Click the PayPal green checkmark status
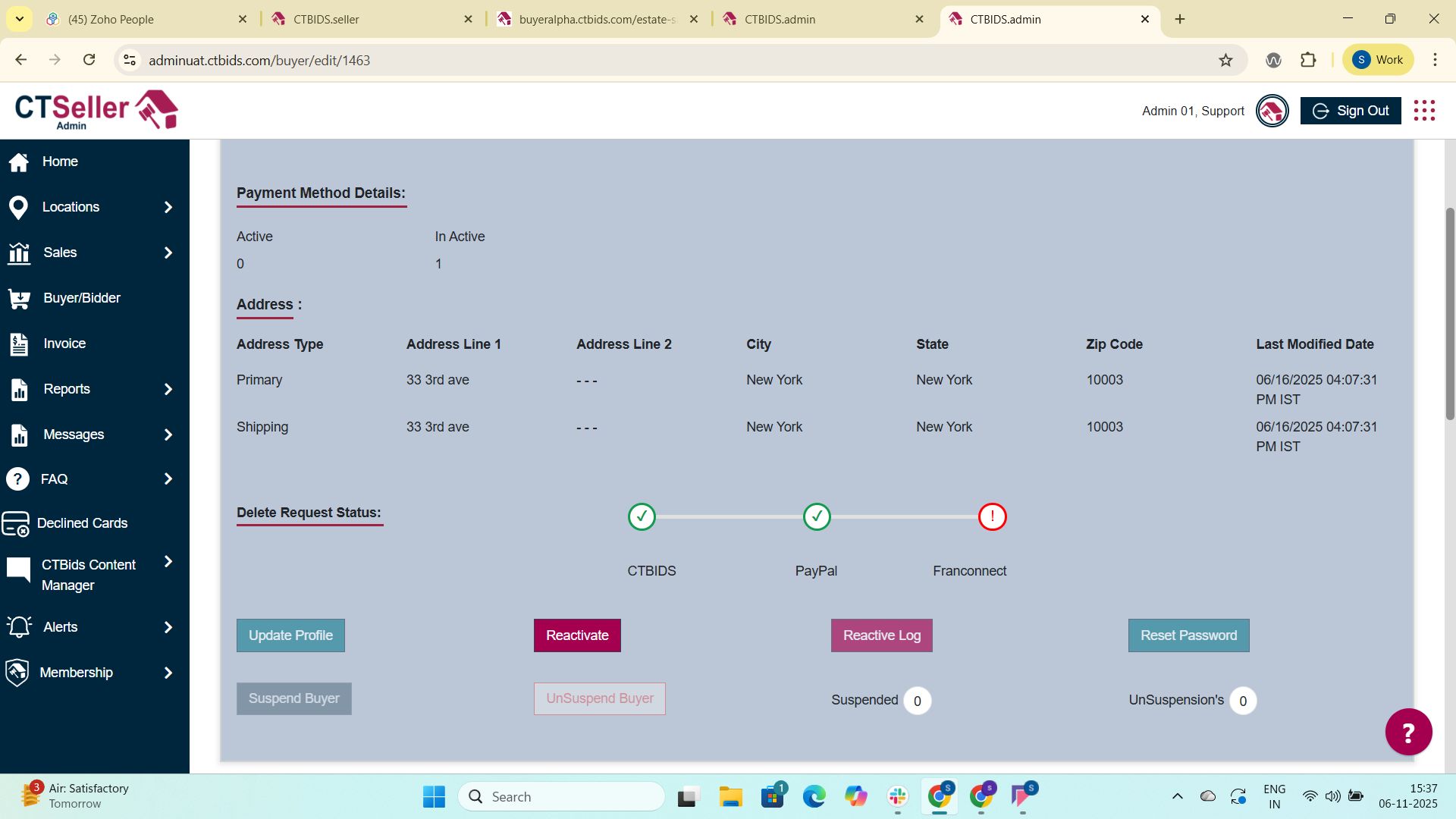Viewport: 1456px width, 819px height. [817, 517]
